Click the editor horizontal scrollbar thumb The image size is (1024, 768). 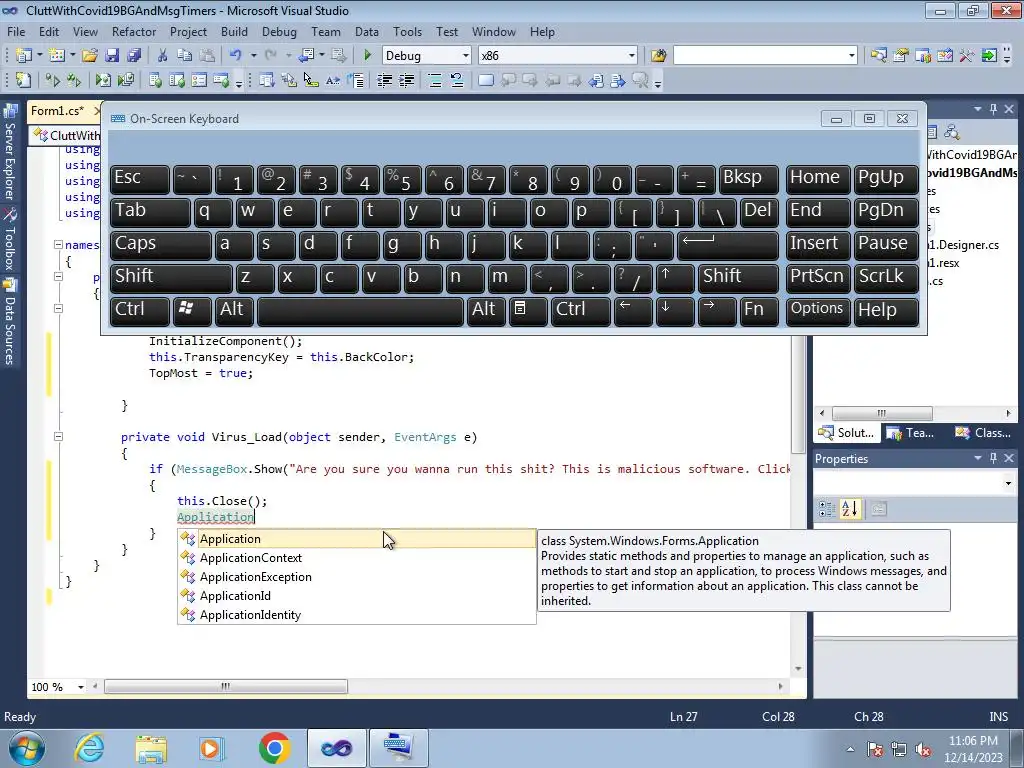click(226, 686)
